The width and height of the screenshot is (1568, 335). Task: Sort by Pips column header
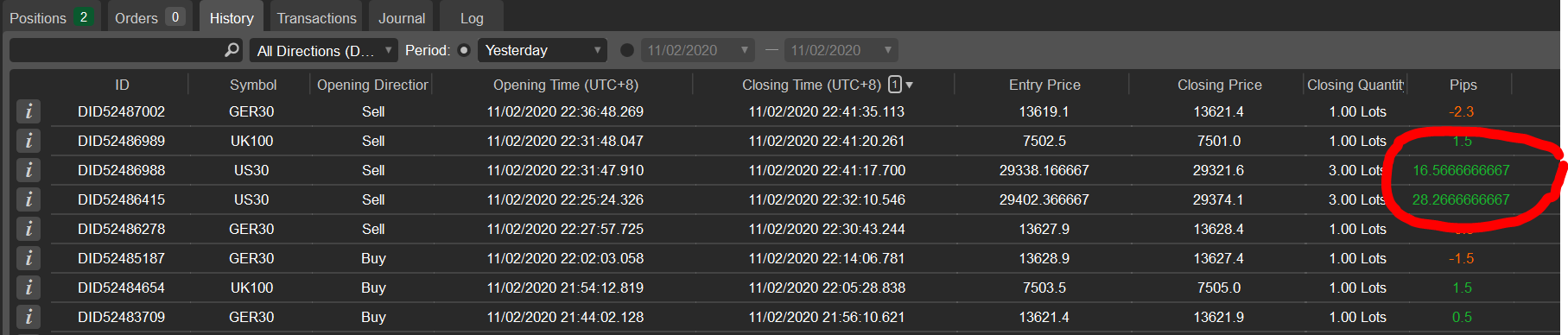tap(1463, 85)
